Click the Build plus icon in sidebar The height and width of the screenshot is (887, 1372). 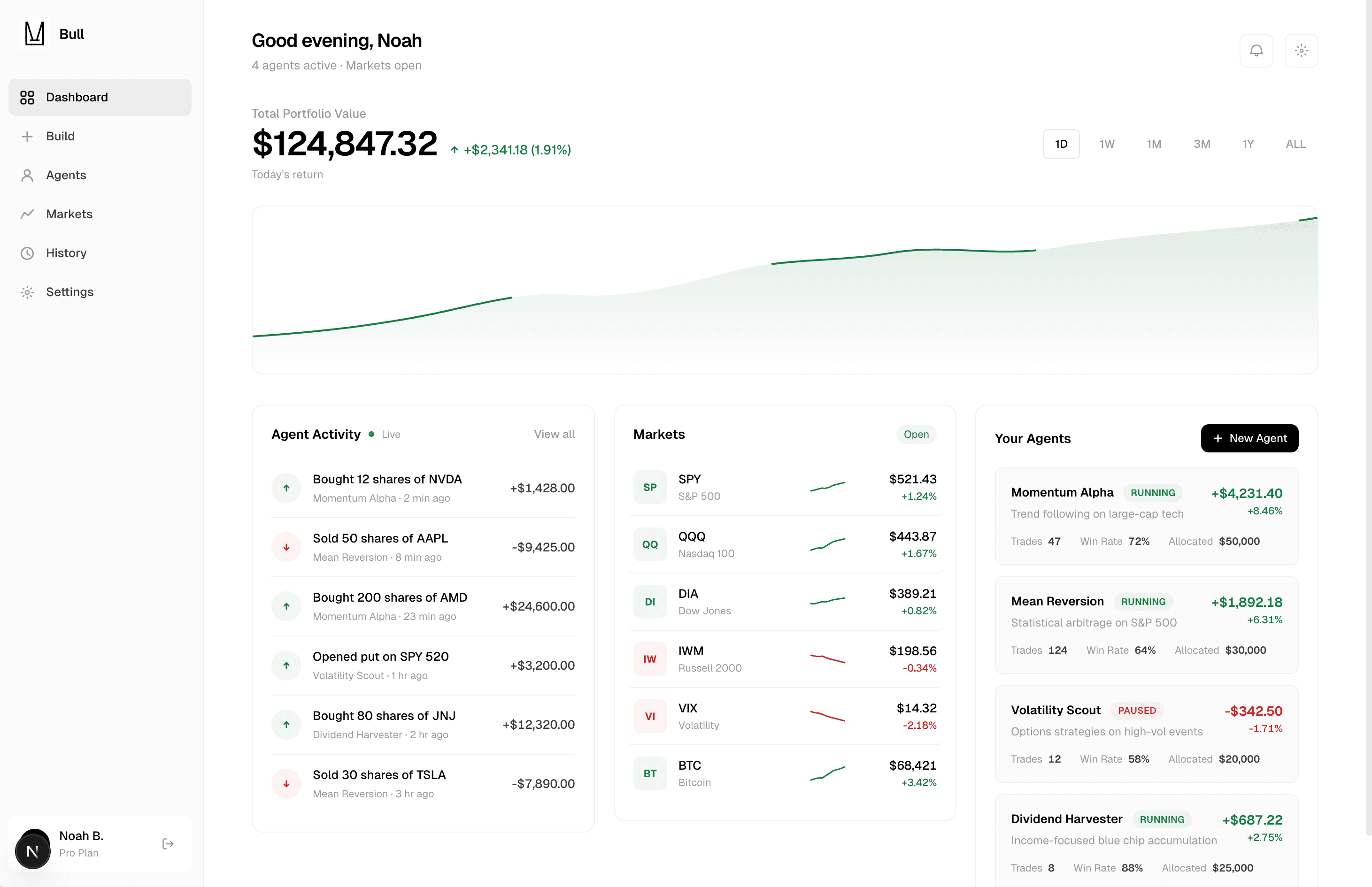pyautogui.click(x=27, y=136)
